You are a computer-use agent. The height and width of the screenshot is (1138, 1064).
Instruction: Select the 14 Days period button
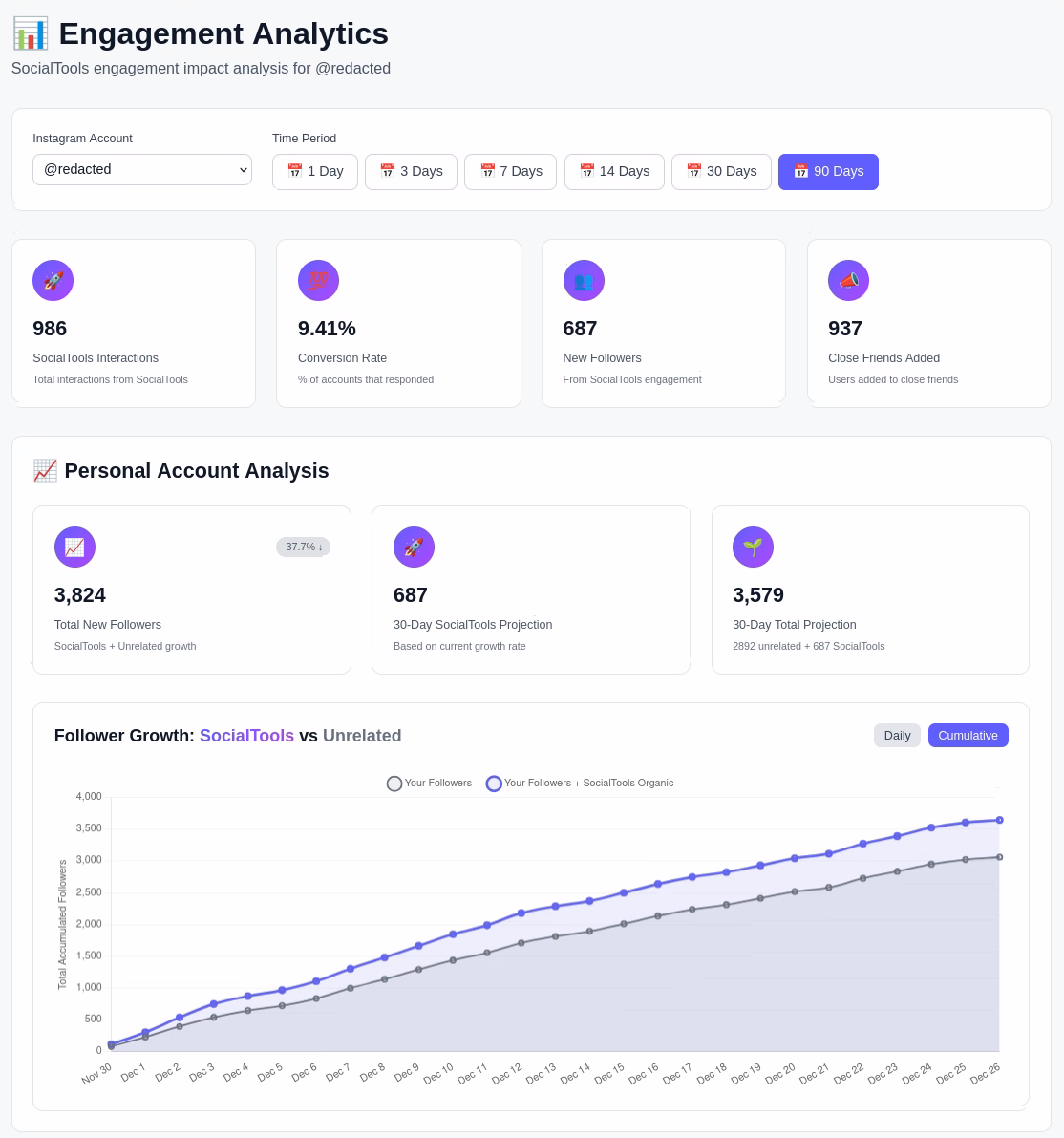pyautogui.click(x=614, y=172)
